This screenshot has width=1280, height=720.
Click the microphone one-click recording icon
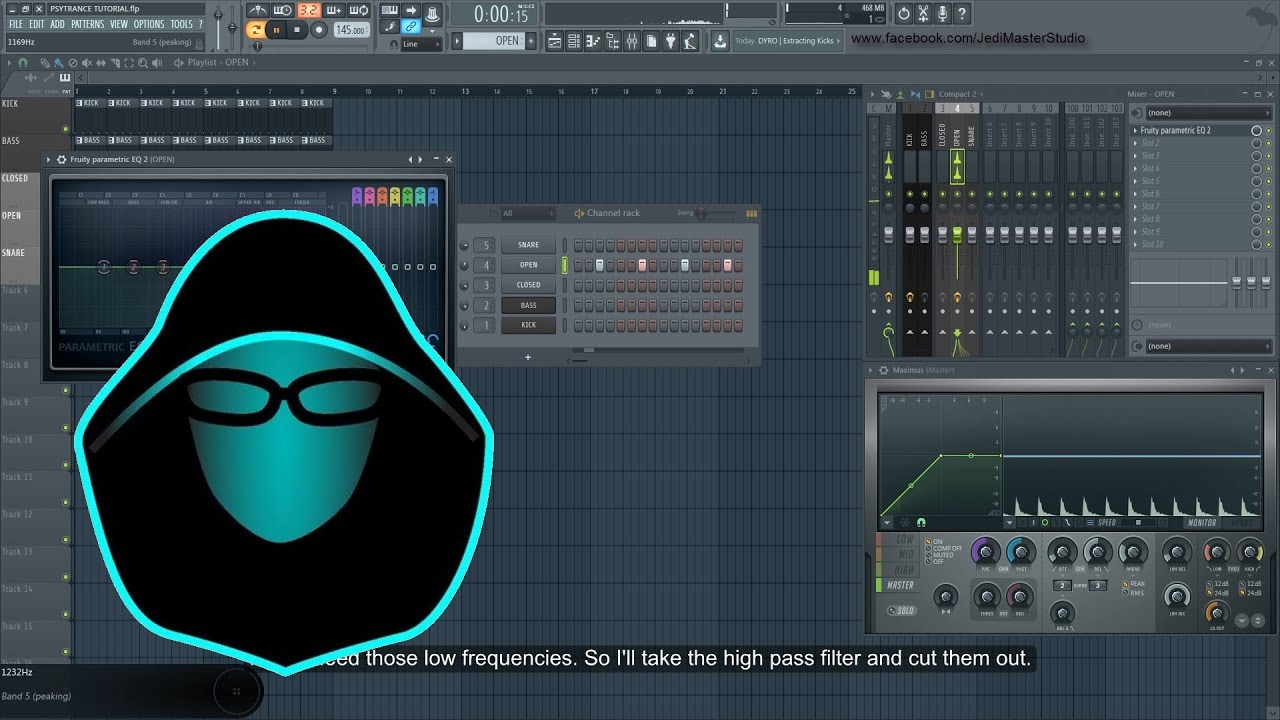point(942,14)
